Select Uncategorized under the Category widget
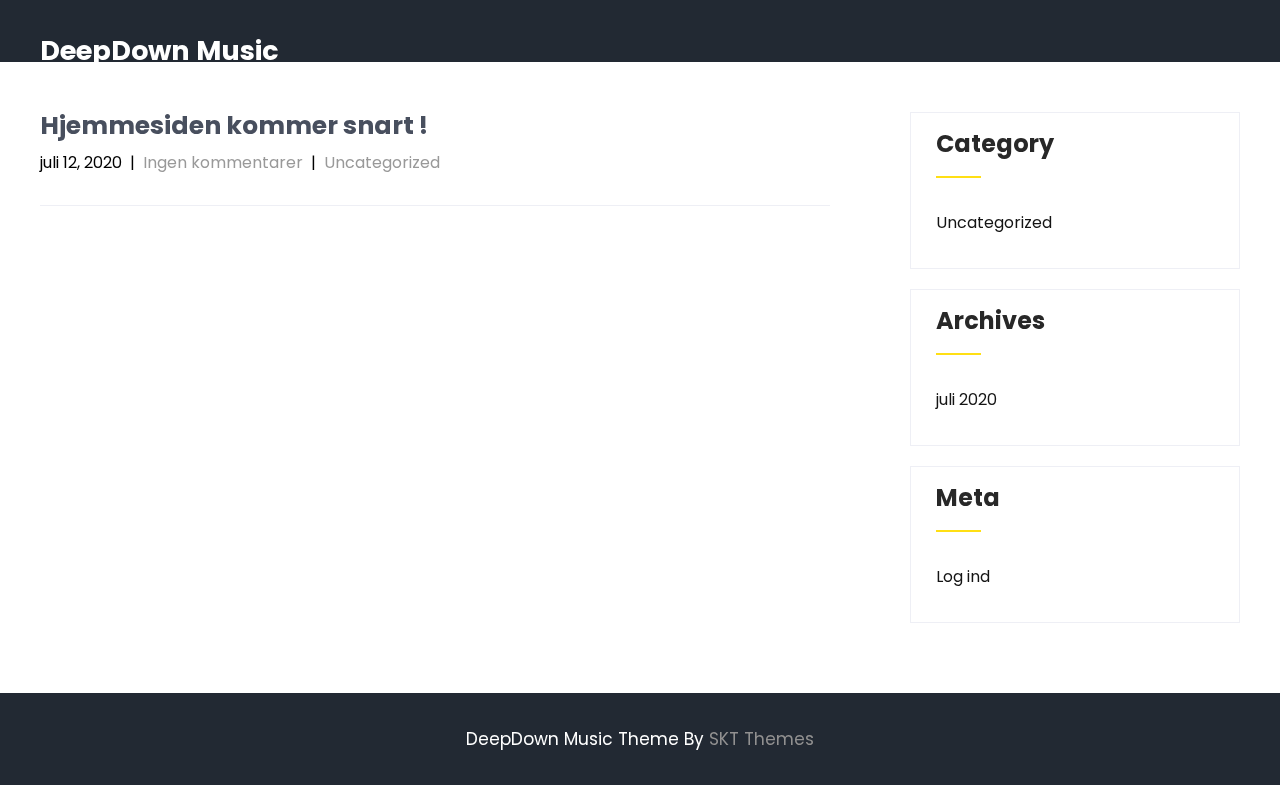The image size is (1280, 800). tap(993, 223)
